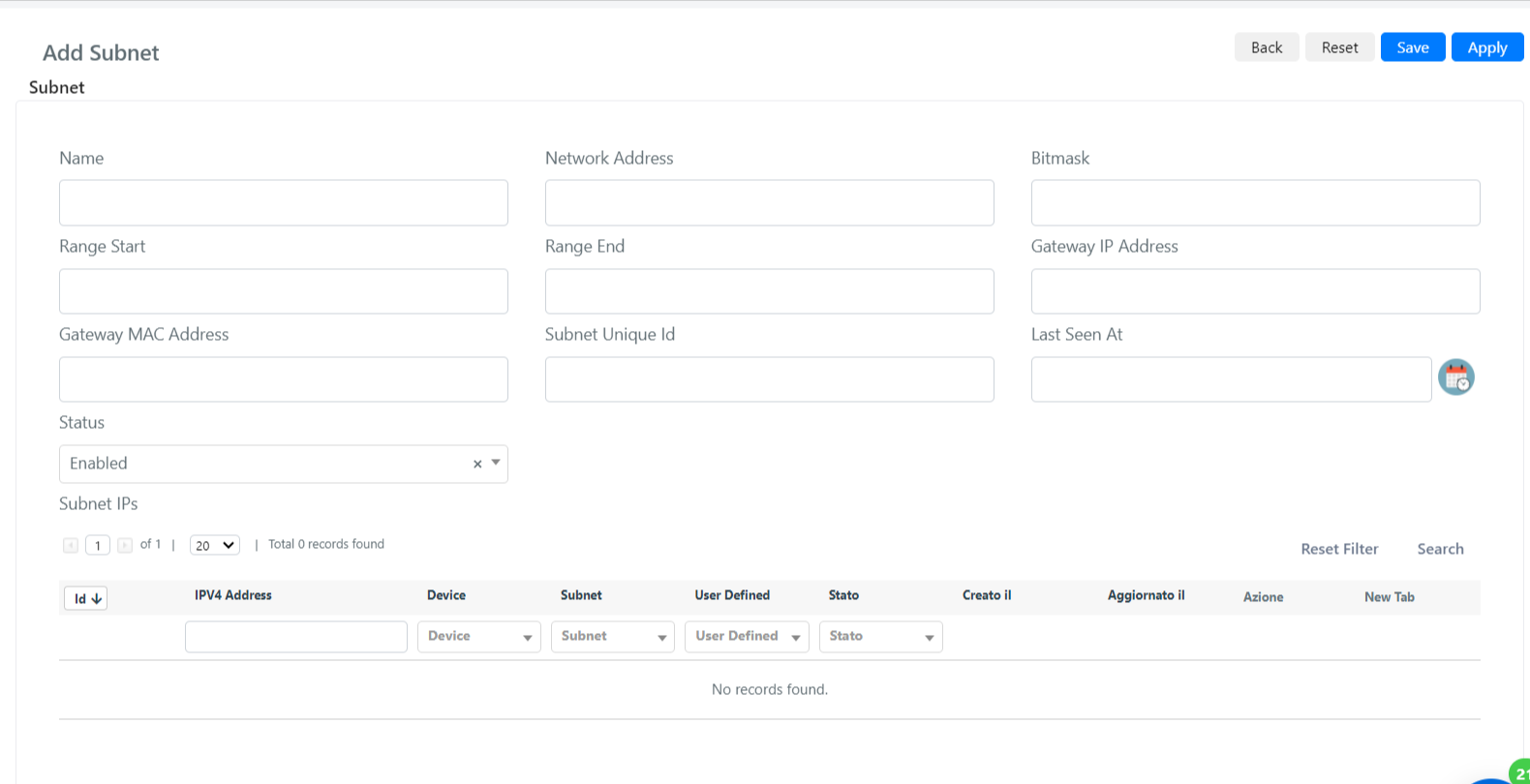Sort by Stato column header

coord(843,595)
